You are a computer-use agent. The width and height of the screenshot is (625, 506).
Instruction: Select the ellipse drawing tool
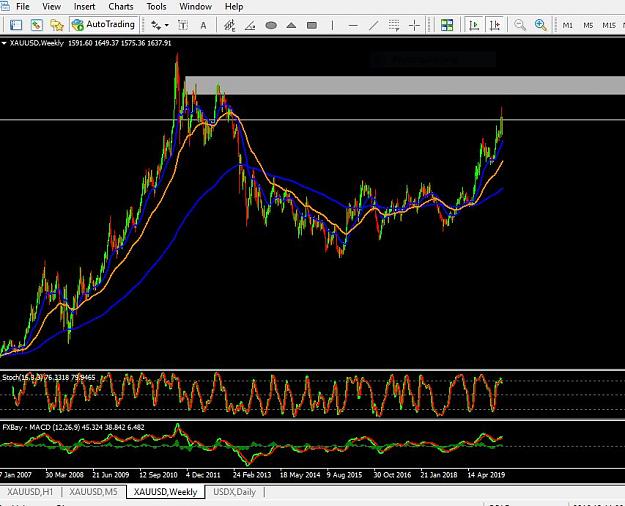[271, 26]
